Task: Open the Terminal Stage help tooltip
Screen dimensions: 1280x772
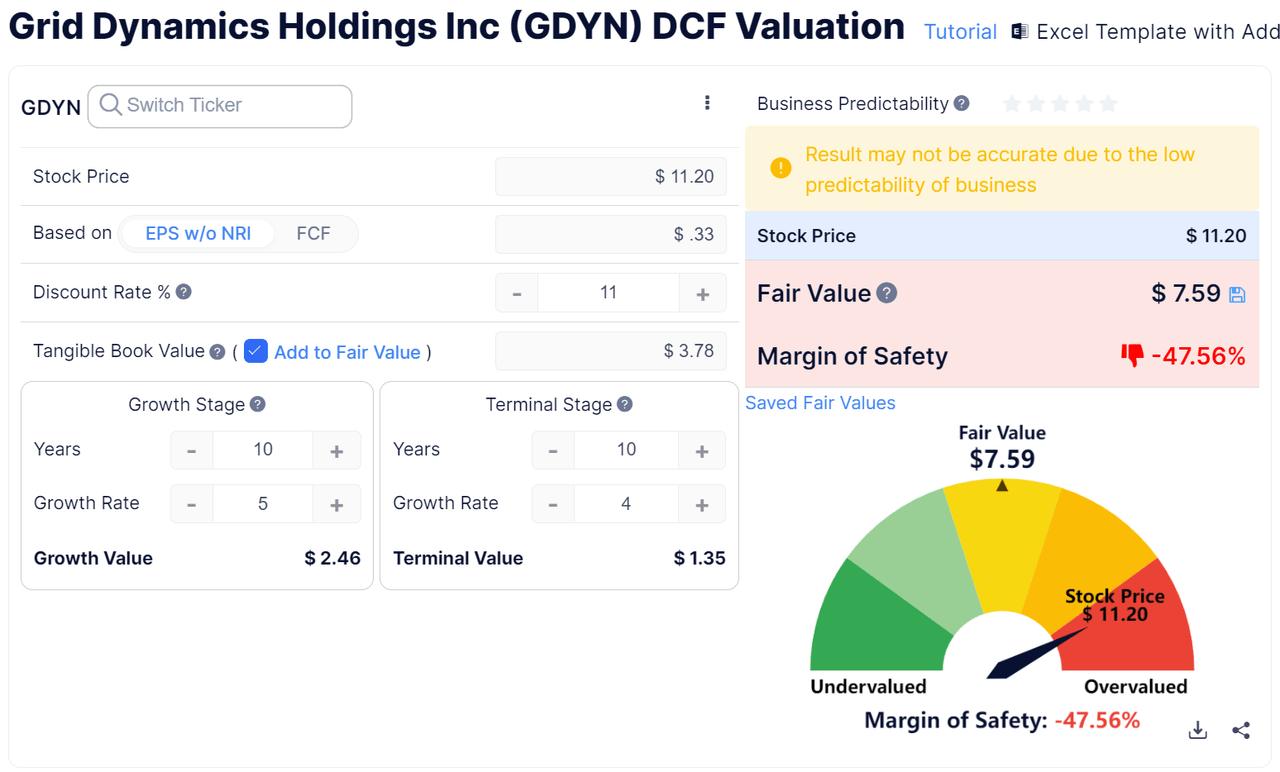Action: pos(624,404)
